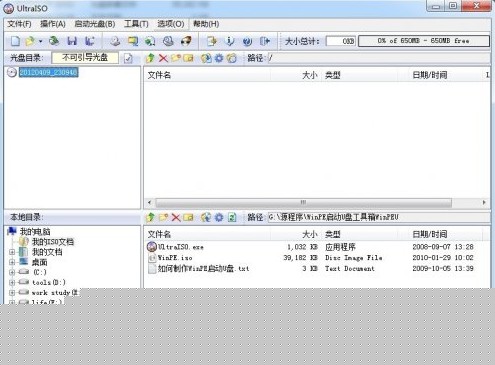This screenshot has width=495, height=365.
Task: Click the red X delete icon in local toolbar
Action: [x=176, y=218]
